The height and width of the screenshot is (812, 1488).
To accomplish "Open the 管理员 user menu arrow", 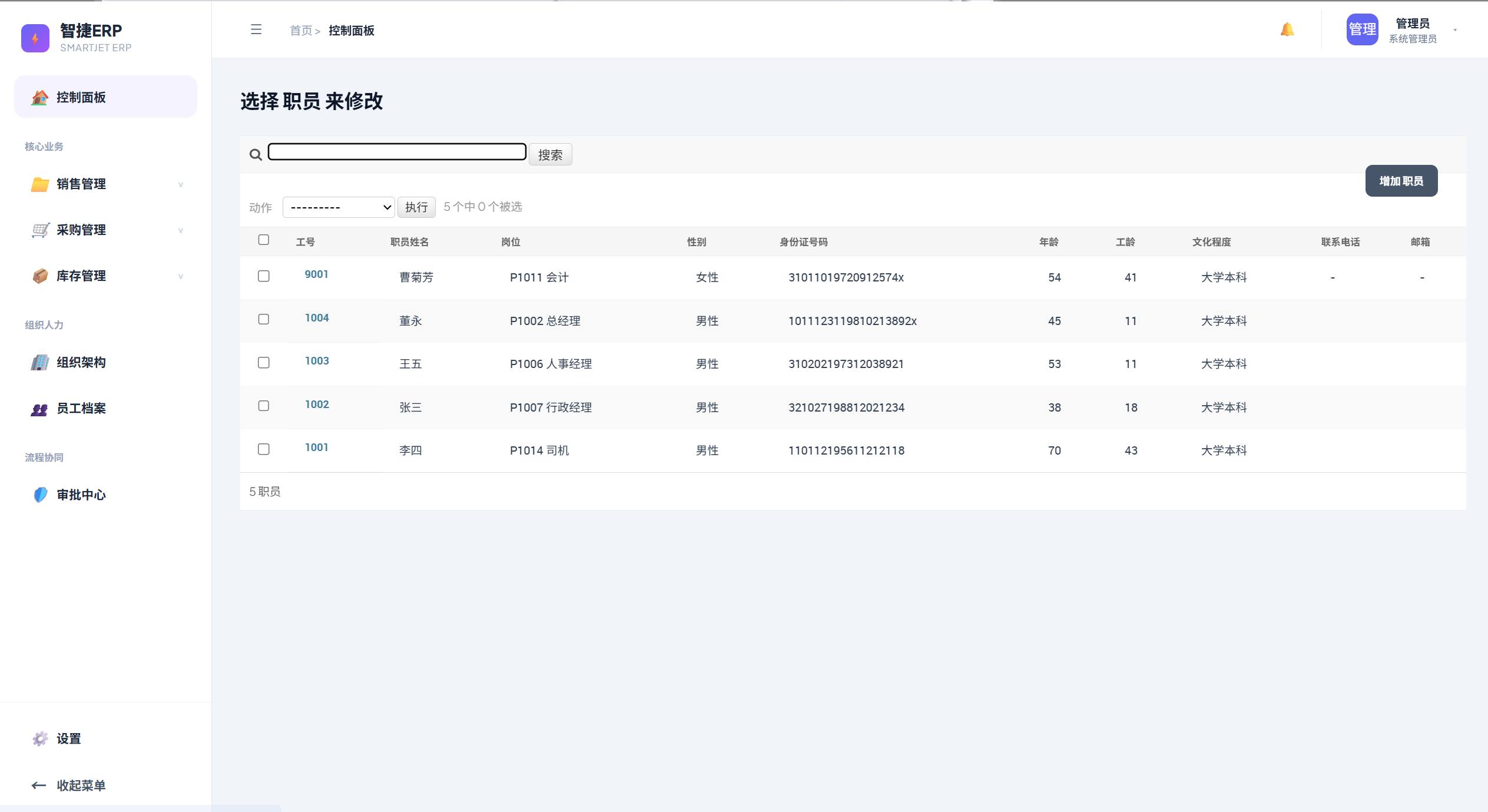I will [x=1455, y=30].
